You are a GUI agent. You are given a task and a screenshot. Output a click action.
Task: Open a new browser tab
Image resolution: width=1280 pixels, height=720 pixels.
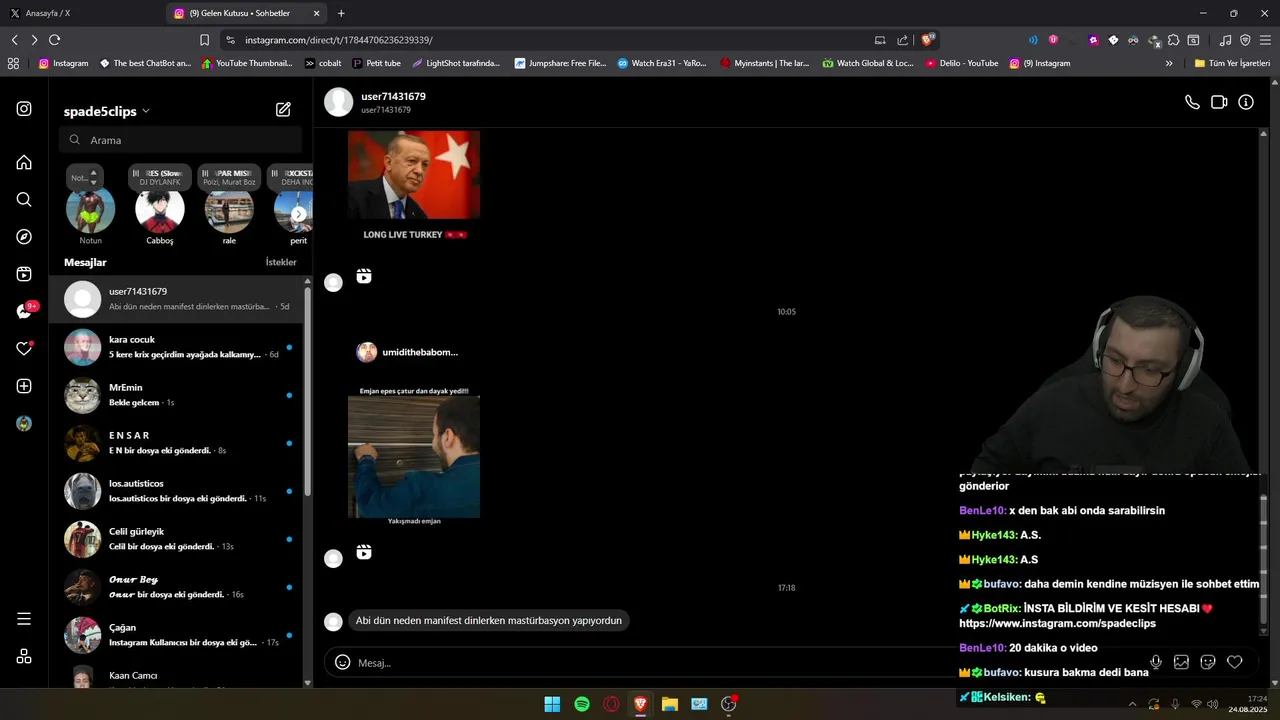(x=341, y=13)
